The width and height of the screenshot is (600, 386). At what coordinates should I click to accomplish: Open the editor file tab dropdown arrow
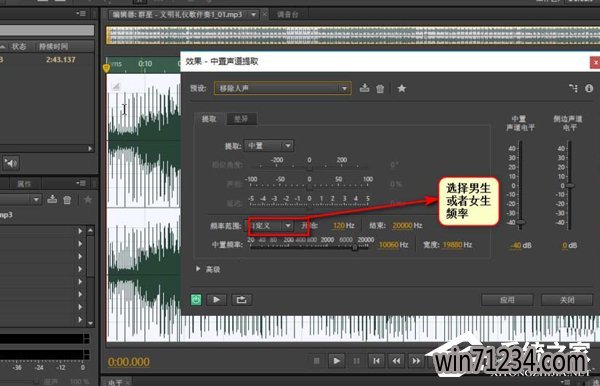point(253,15)
